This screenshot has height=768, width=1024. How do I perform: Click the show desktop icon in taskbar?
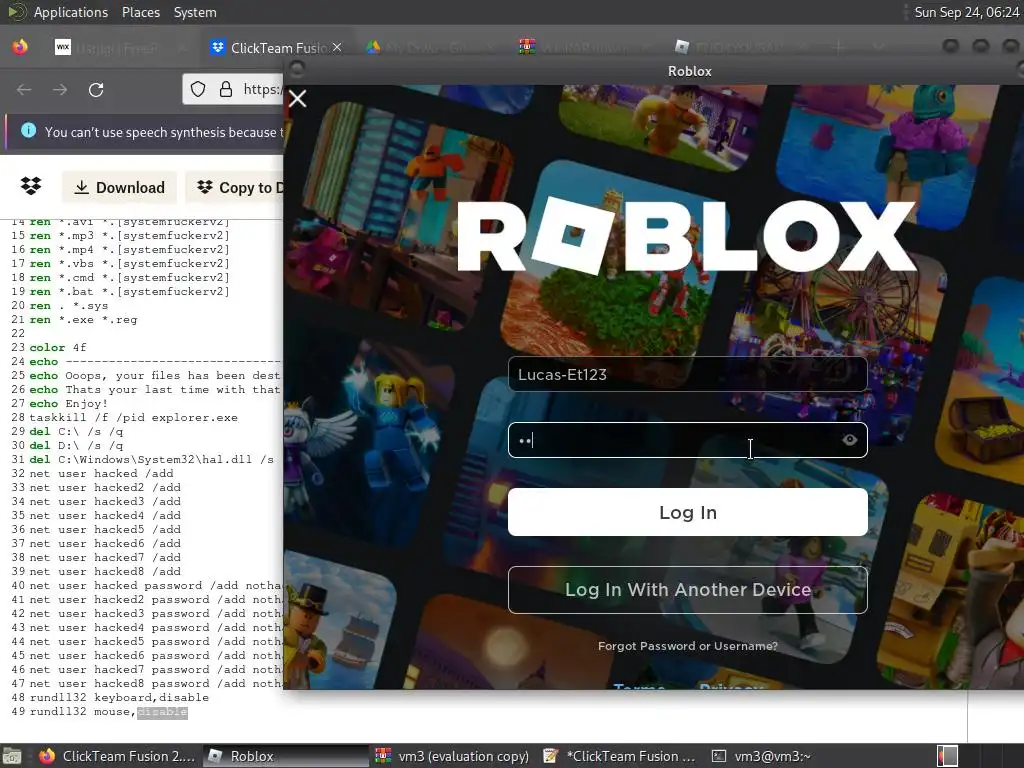coord(12,756)
